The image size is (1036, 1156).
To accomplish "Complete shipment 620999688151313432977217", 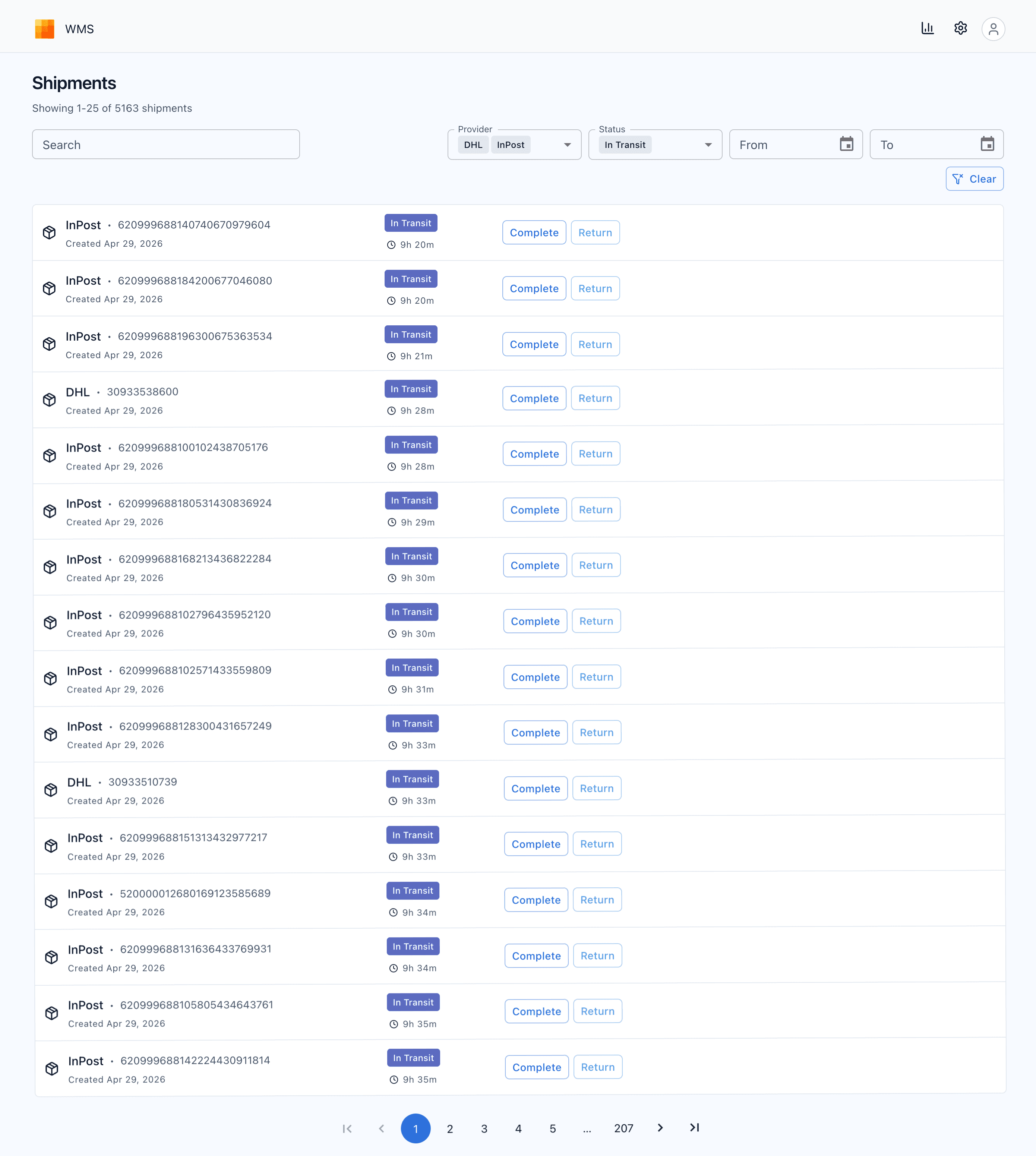I will tap(536, 843).
